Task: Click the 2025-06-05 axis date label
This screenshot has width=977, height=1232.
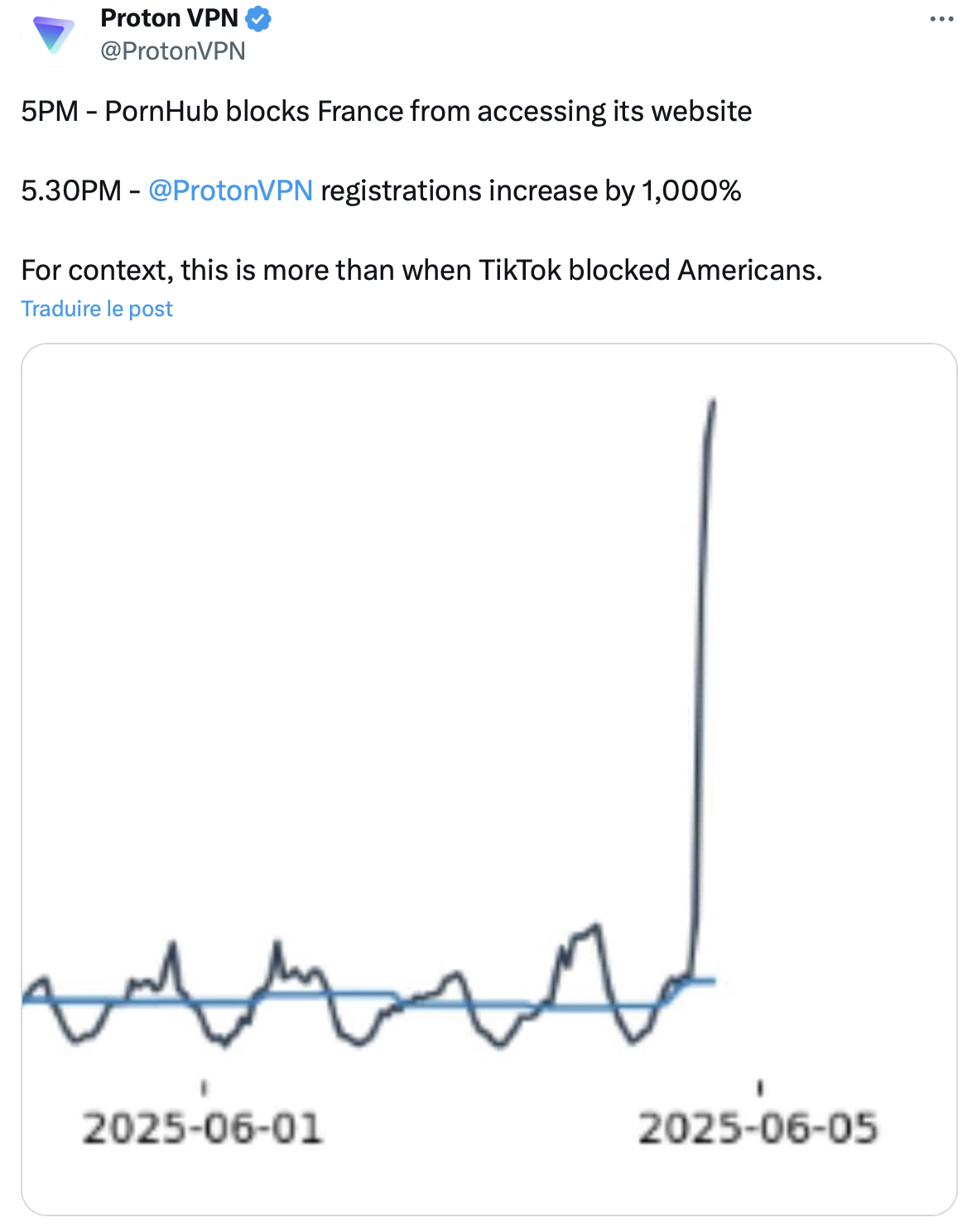Action: point(758,1129)
